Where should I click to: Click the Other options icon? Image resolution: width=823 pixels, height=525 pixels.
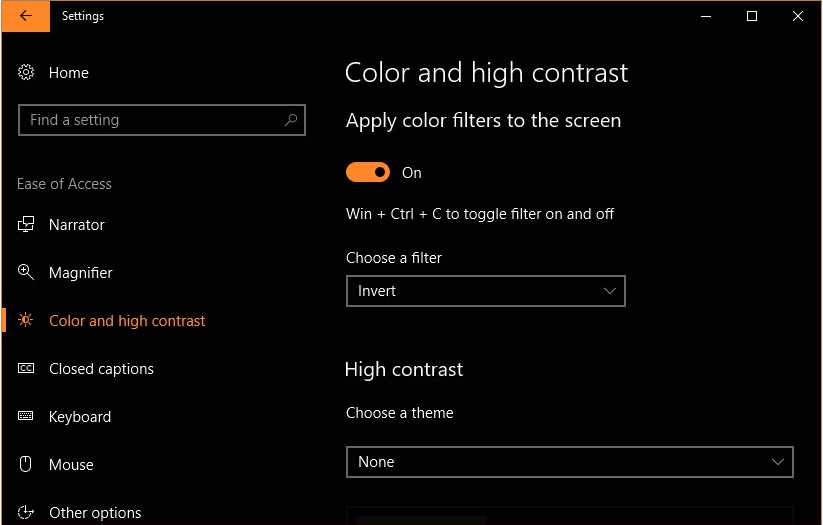[x=26, y=512]
